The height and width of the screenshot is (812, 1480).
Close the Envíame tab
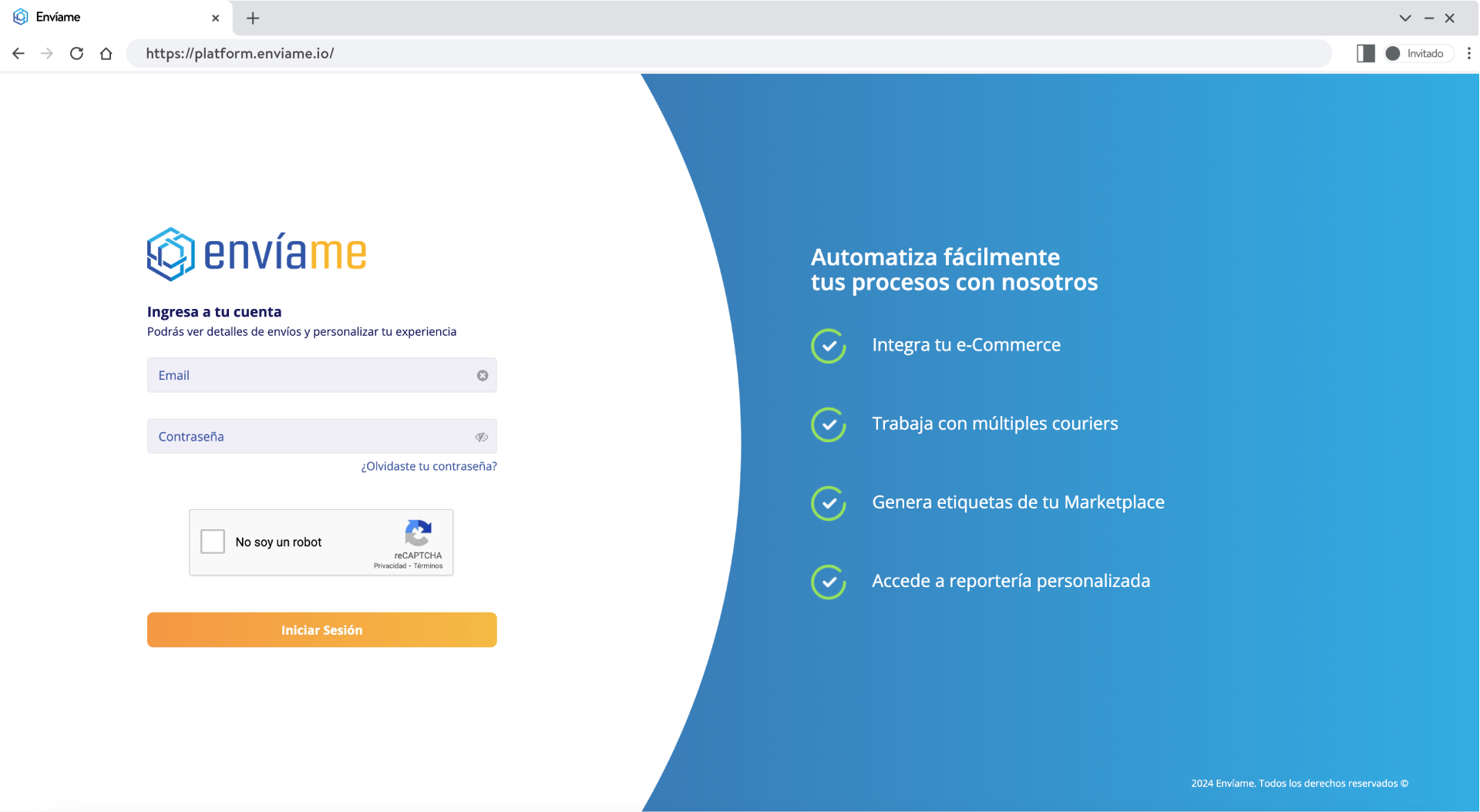click(x=215, y=18)
